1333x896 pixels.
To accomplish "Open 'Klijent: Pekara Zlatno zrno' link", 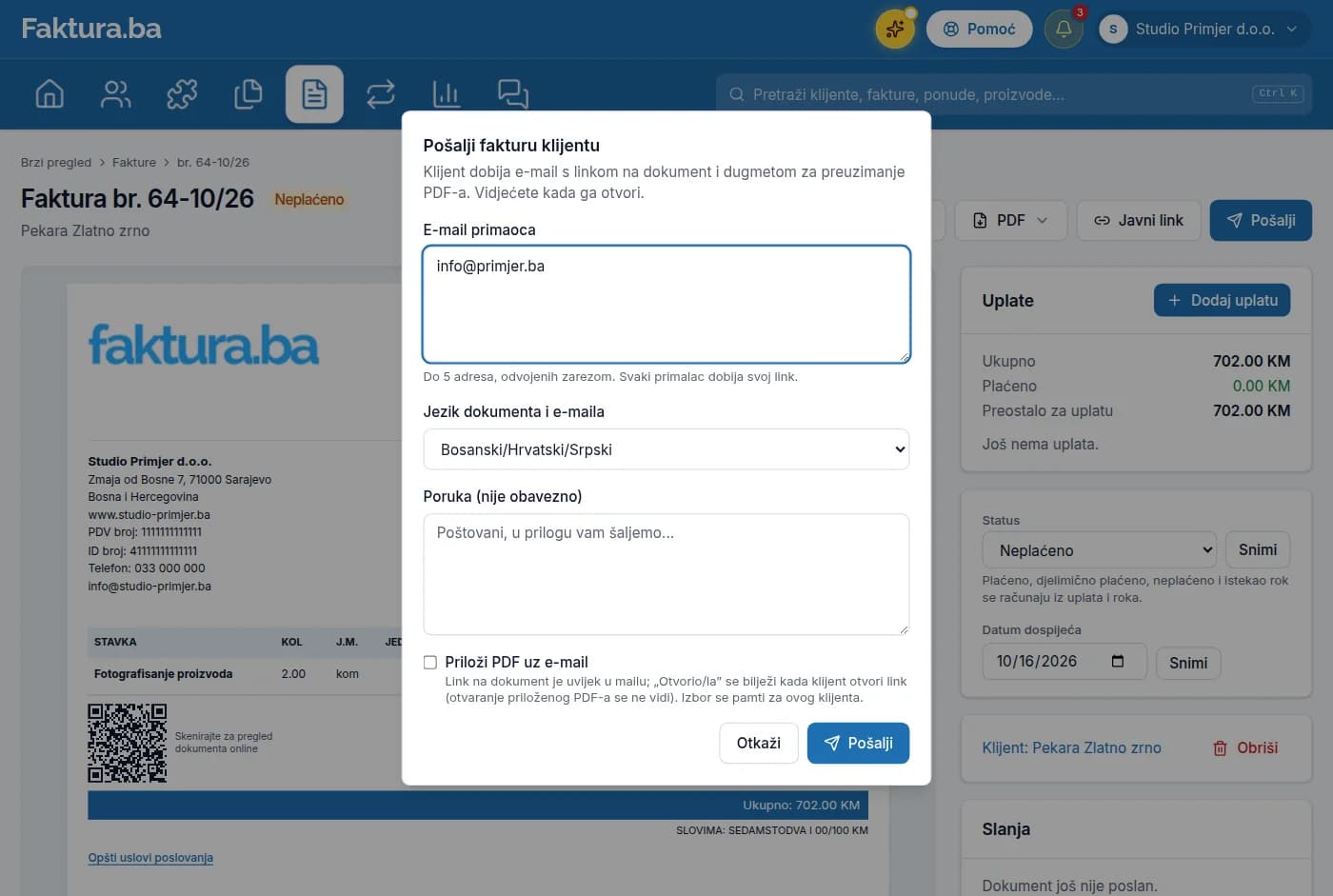I will 1072,747.
